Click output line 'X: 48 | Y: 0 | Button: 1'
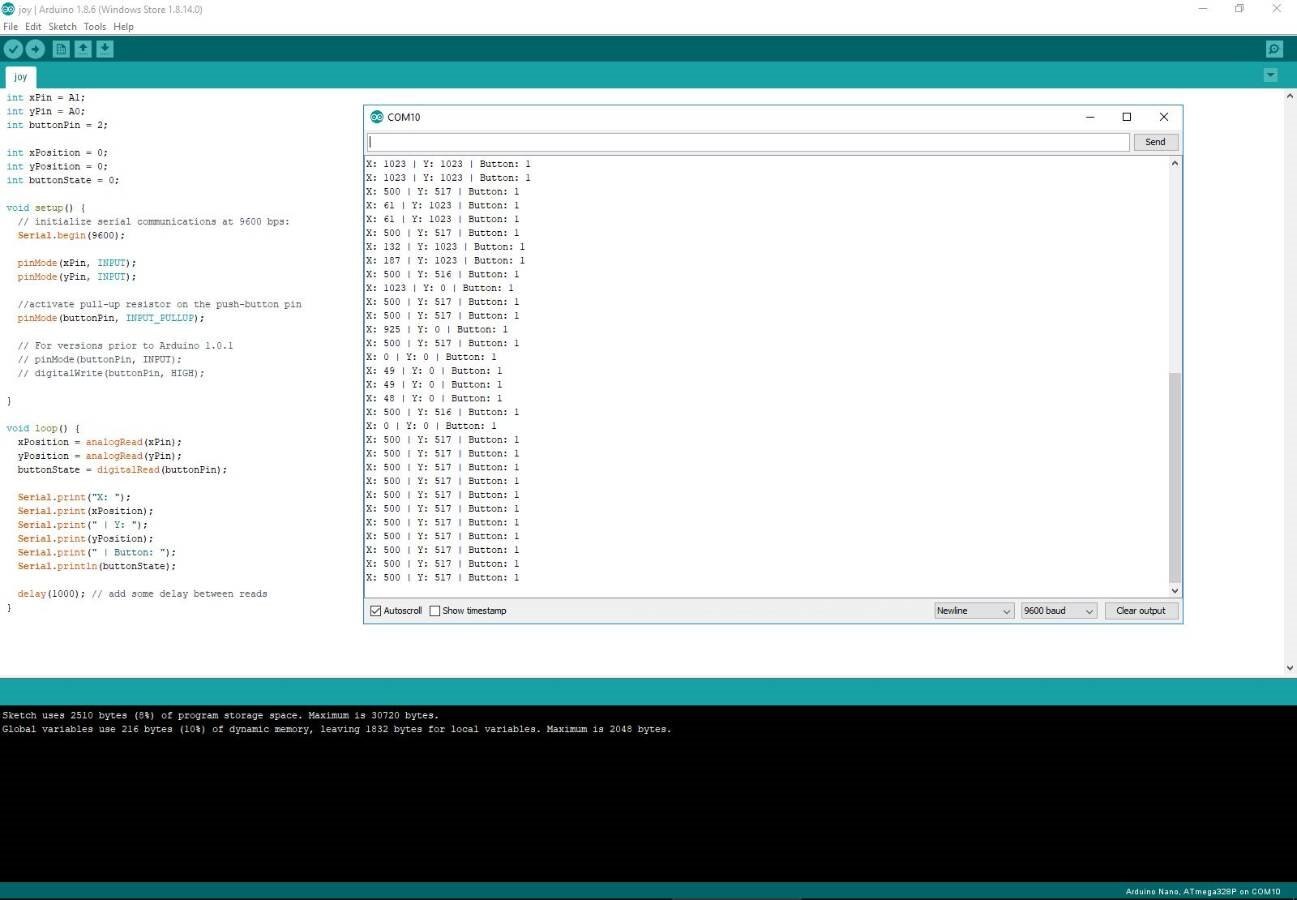 click(434, 398)
